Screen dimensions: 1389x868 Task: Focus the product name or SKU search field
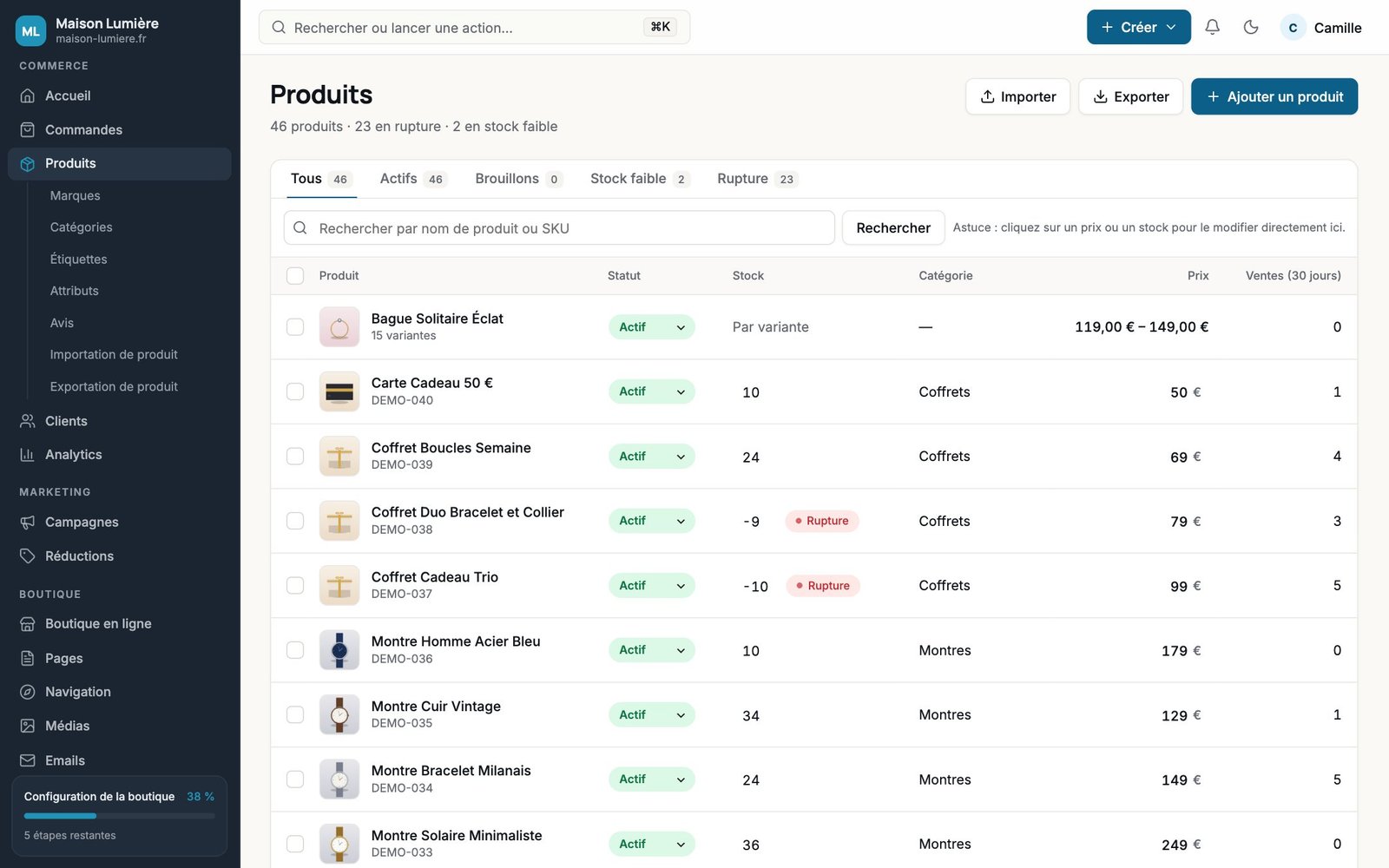point(559,228)
